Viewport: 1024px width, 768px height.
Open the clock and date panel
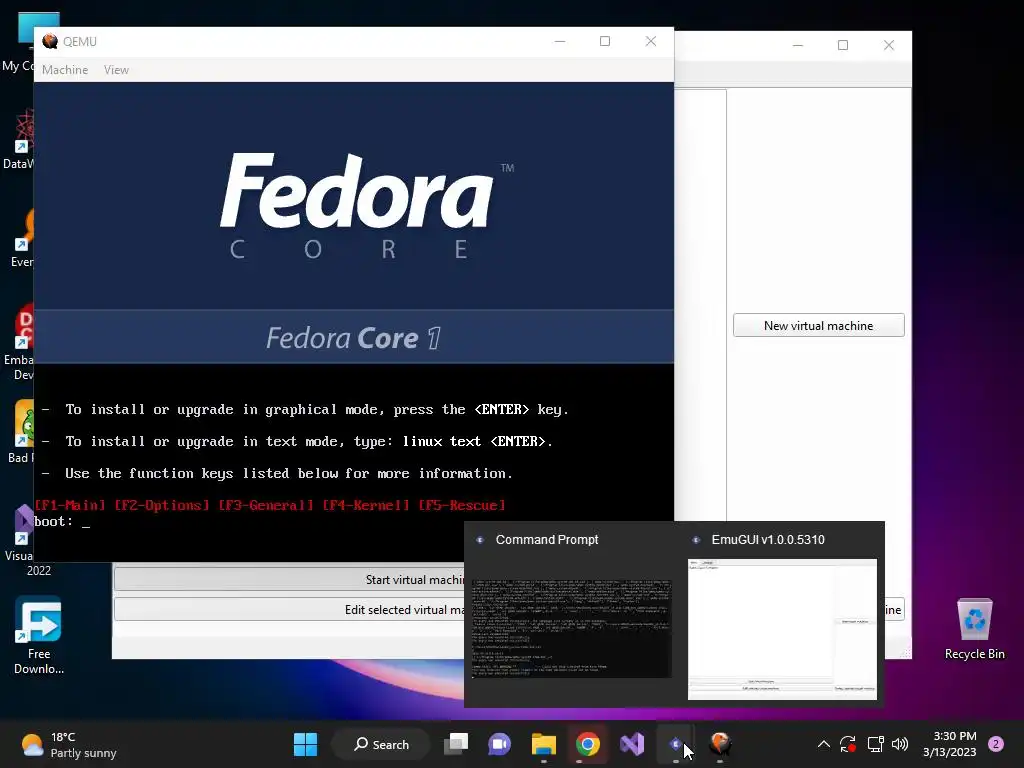(950, 744)
